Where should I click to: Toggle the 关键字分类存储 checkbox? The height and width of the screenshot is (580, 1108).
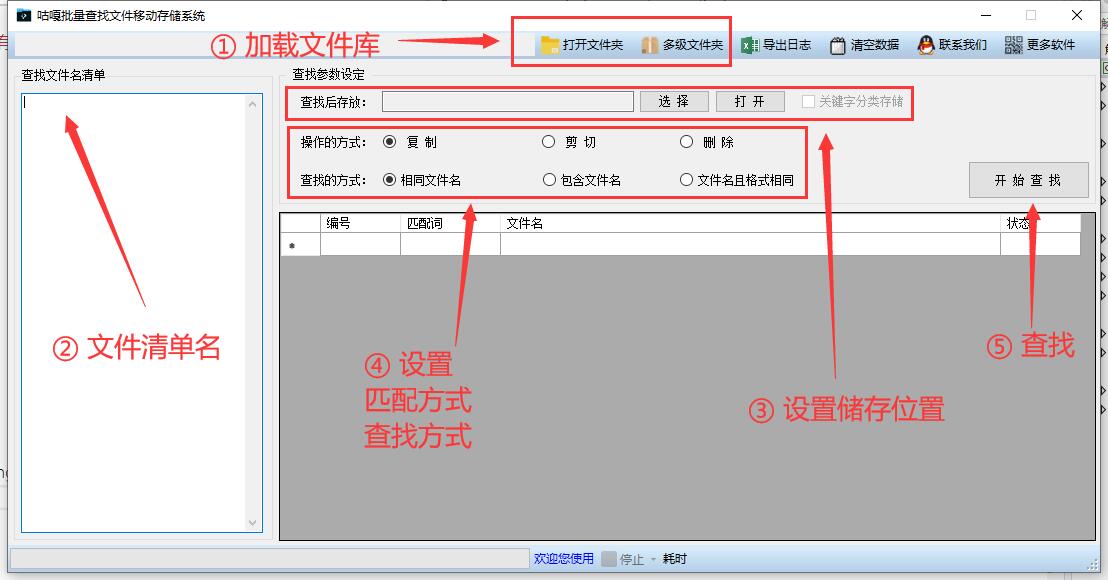(808, 102)
